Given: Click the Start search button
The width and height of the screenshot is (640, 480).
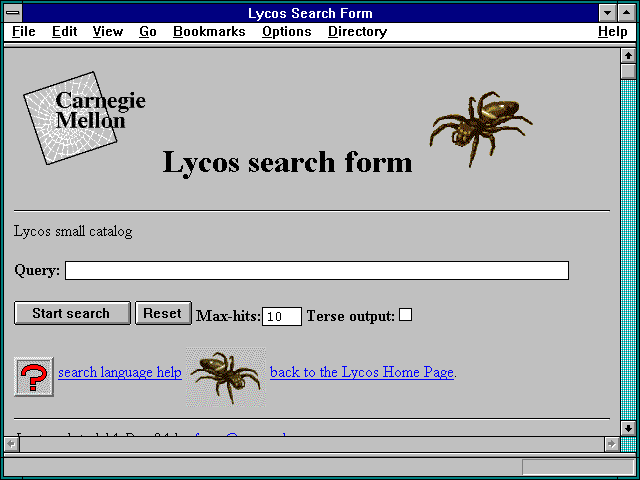Looking at the screenshot, I should pyautogui.click(x=72, y=313).
